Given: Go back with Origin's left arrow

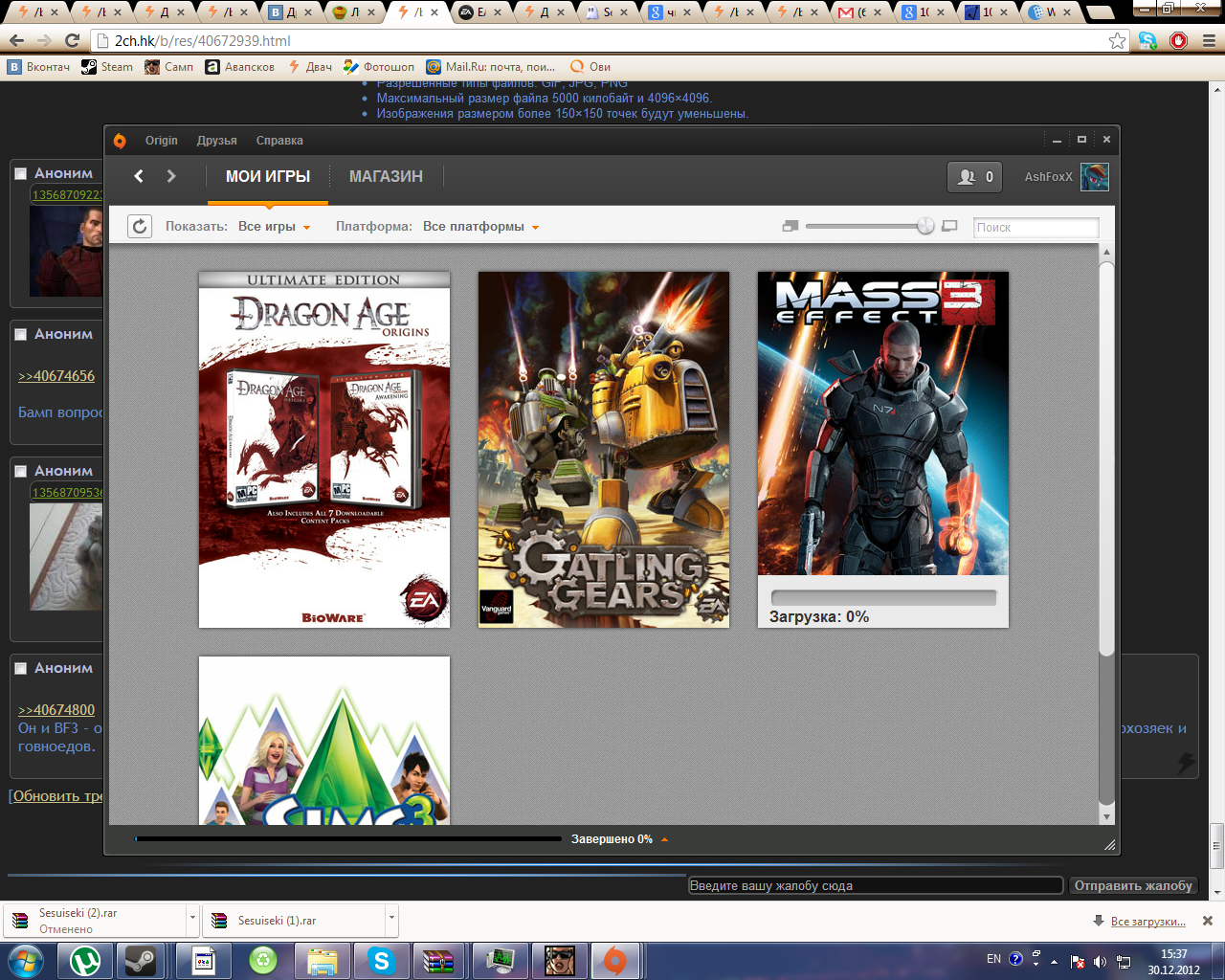Looking at the screenshot, I should [x=139, y=176].
